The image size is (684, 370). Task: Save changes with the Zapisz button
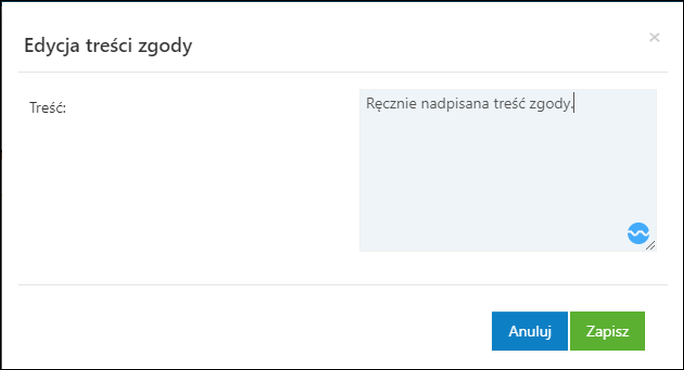click(607, 331)
